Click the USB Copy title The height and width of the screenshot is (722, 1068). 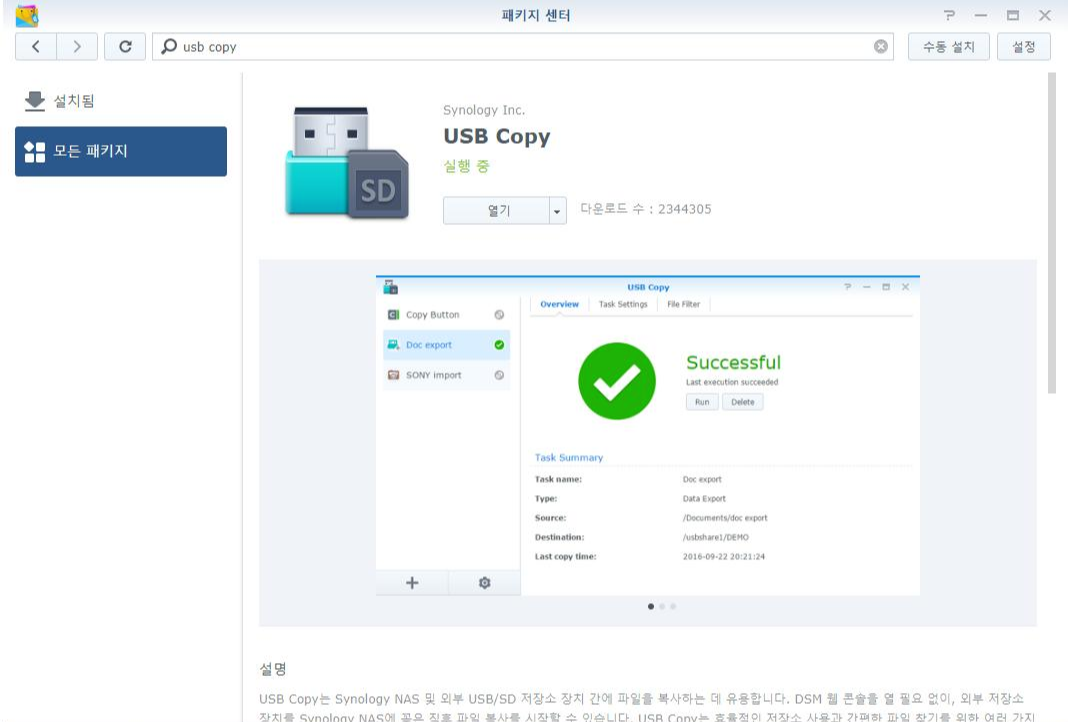497,136
